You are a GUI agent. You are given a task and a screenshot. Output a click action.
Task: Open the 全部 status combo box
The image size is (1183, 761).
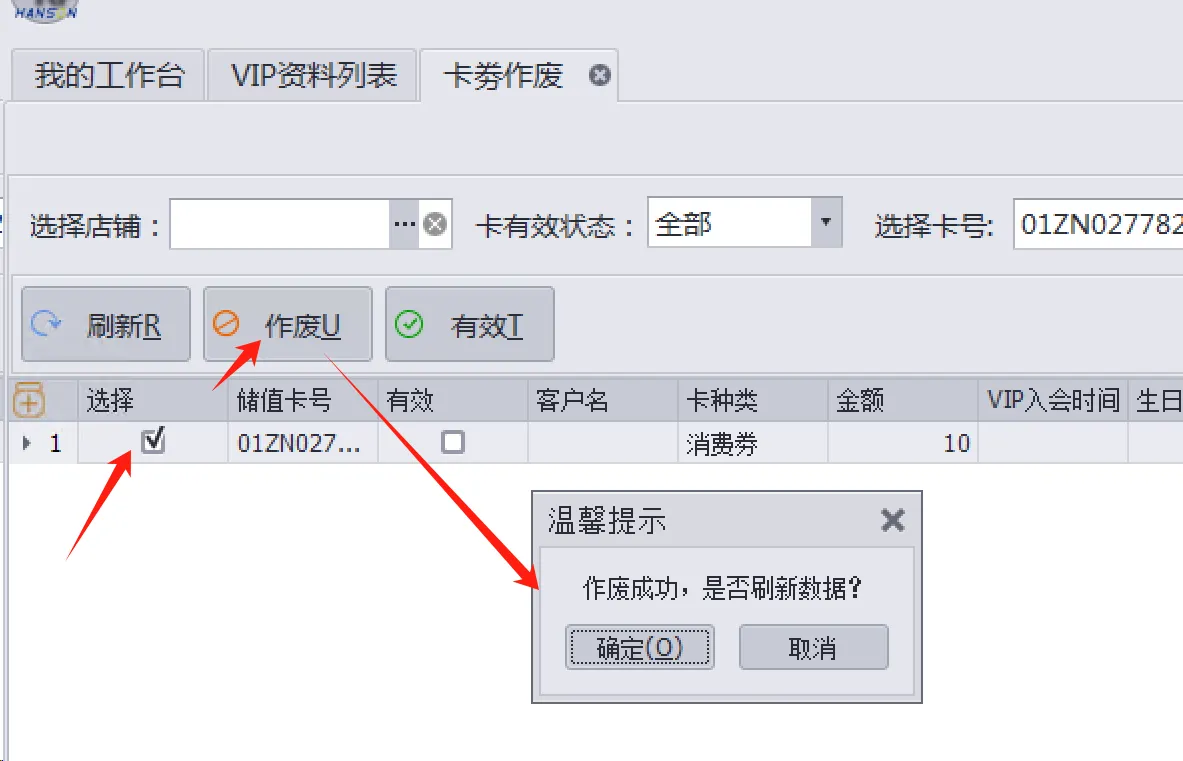pyautogui.click(x=745, y=222)
